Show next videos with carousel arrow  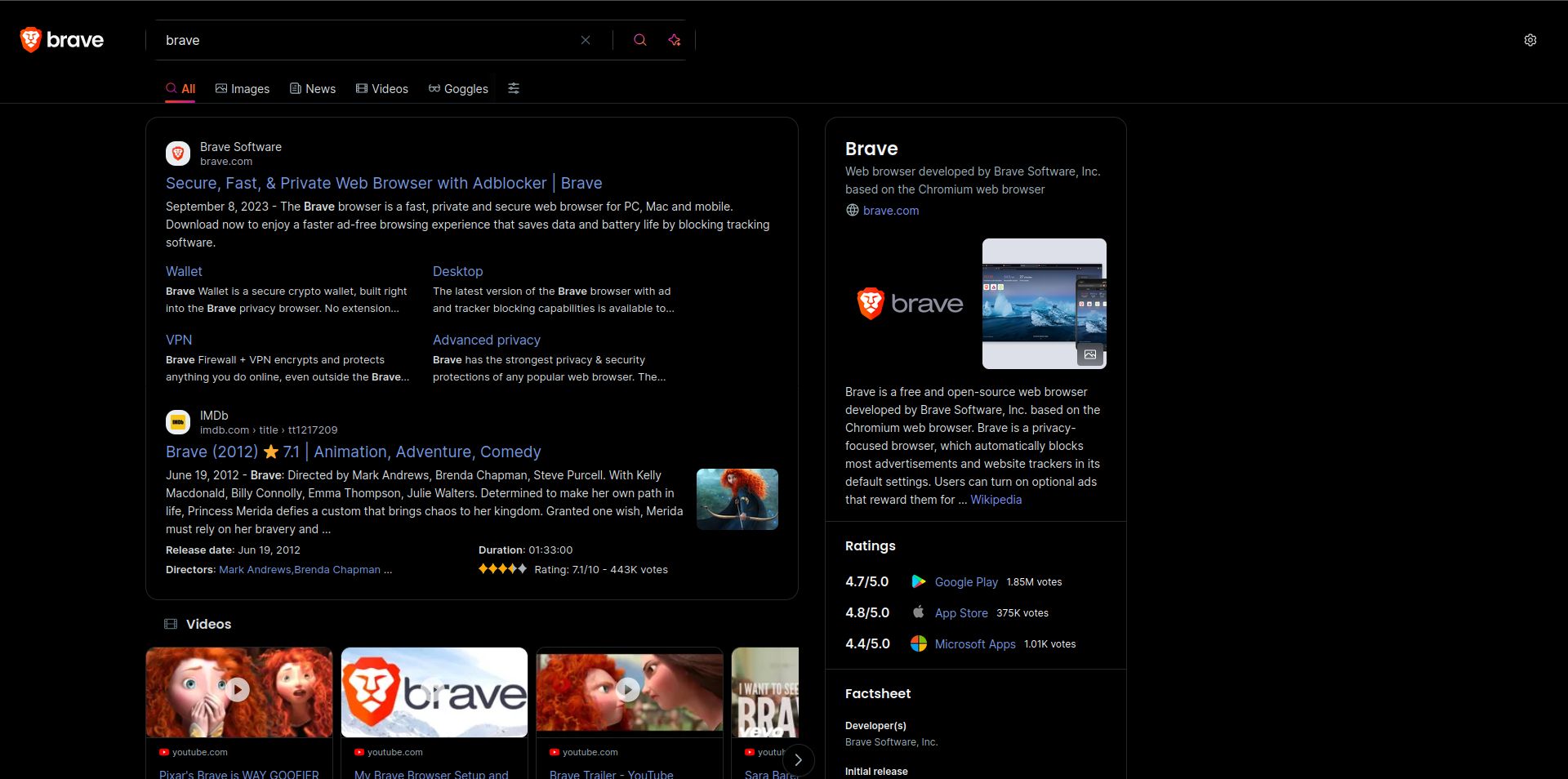pyautogui.click(x=798, y=760)
